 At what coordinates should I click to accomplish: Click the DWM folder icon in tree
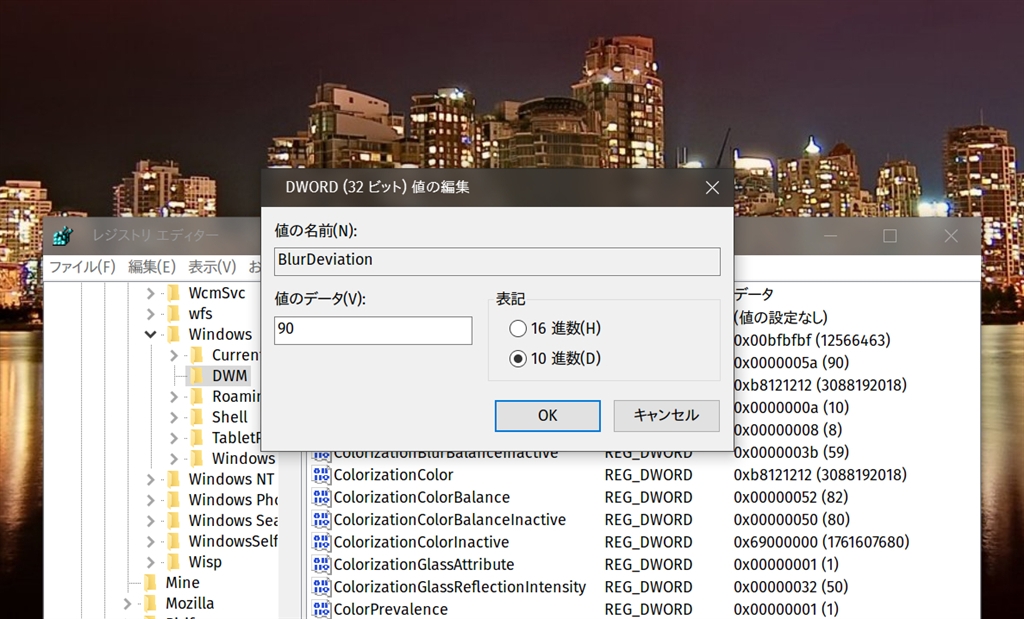point(197,375)
